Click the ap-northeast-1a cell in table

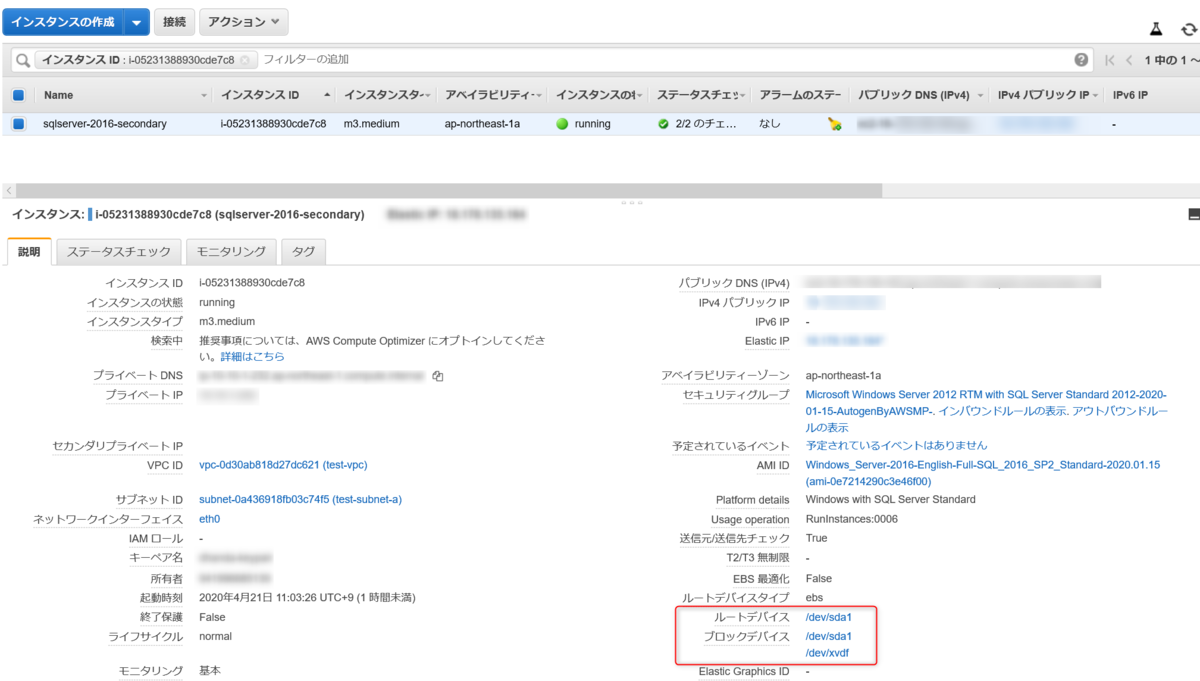pyautogui.click(x=482, y=124)
